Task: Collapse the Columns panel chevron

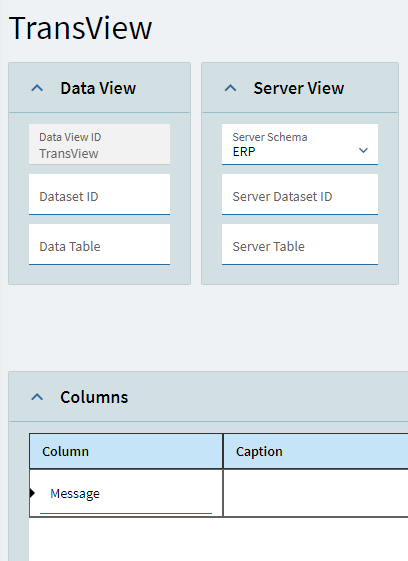Action: (x=37, y=397)
